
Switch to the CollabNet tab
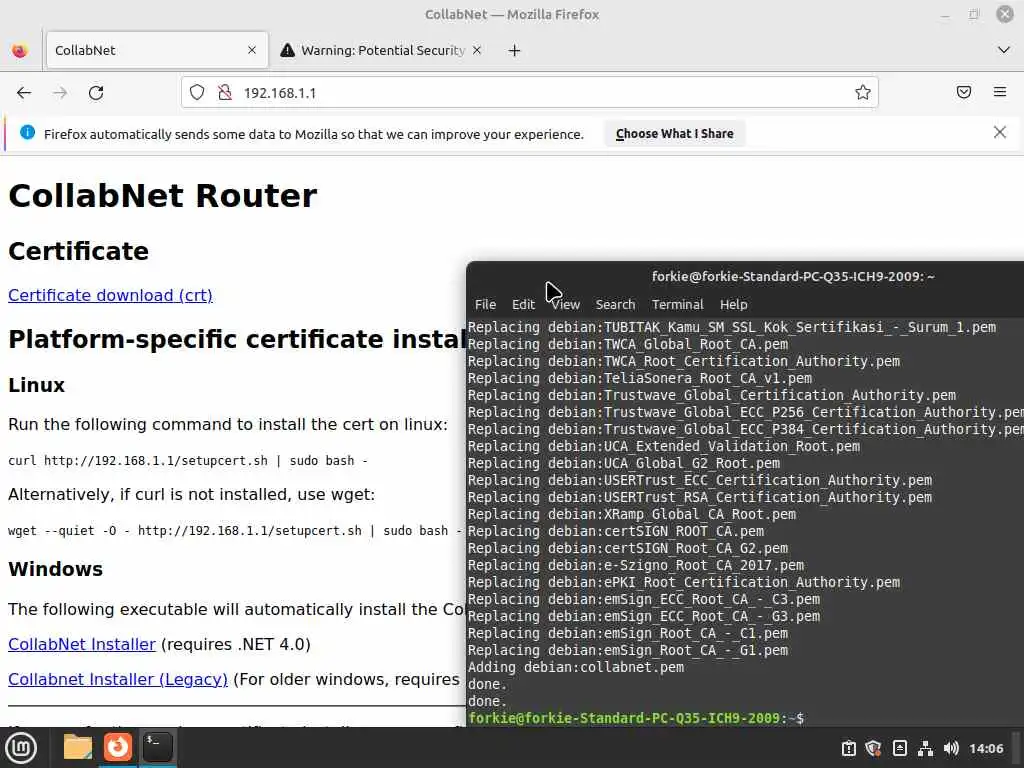click(x=157, y=50)
